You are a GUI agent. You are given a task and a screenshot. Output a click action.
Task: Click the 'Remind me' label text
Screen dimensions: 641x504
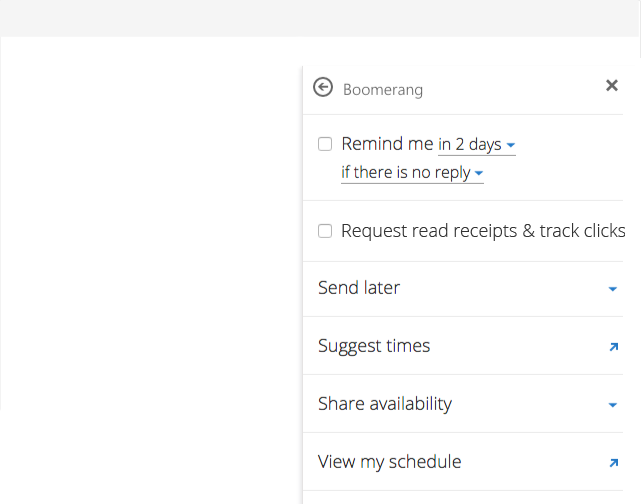(387, 144)
